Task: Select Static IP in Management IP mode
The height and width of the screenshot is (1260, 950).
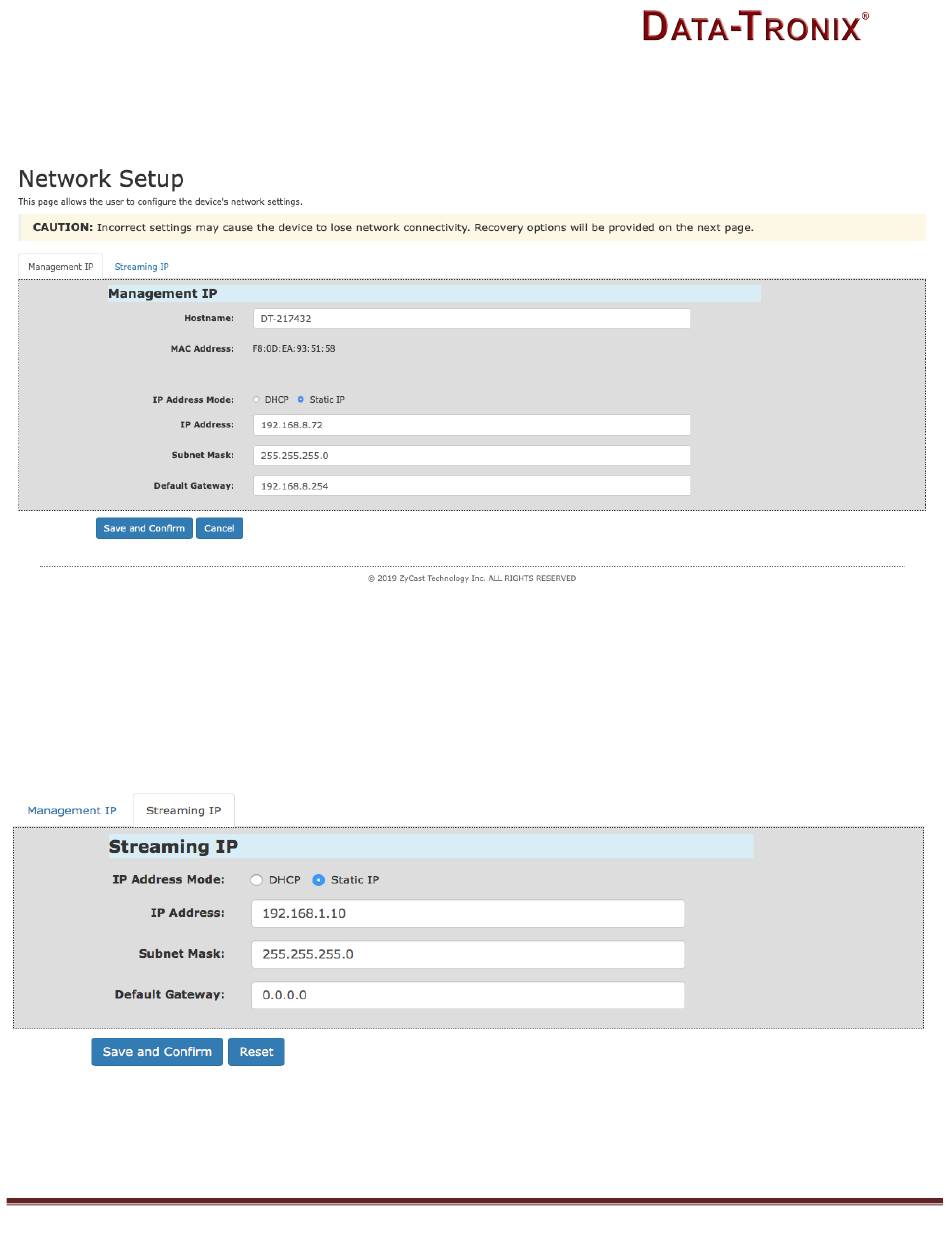Action: (x=301, y=400)
